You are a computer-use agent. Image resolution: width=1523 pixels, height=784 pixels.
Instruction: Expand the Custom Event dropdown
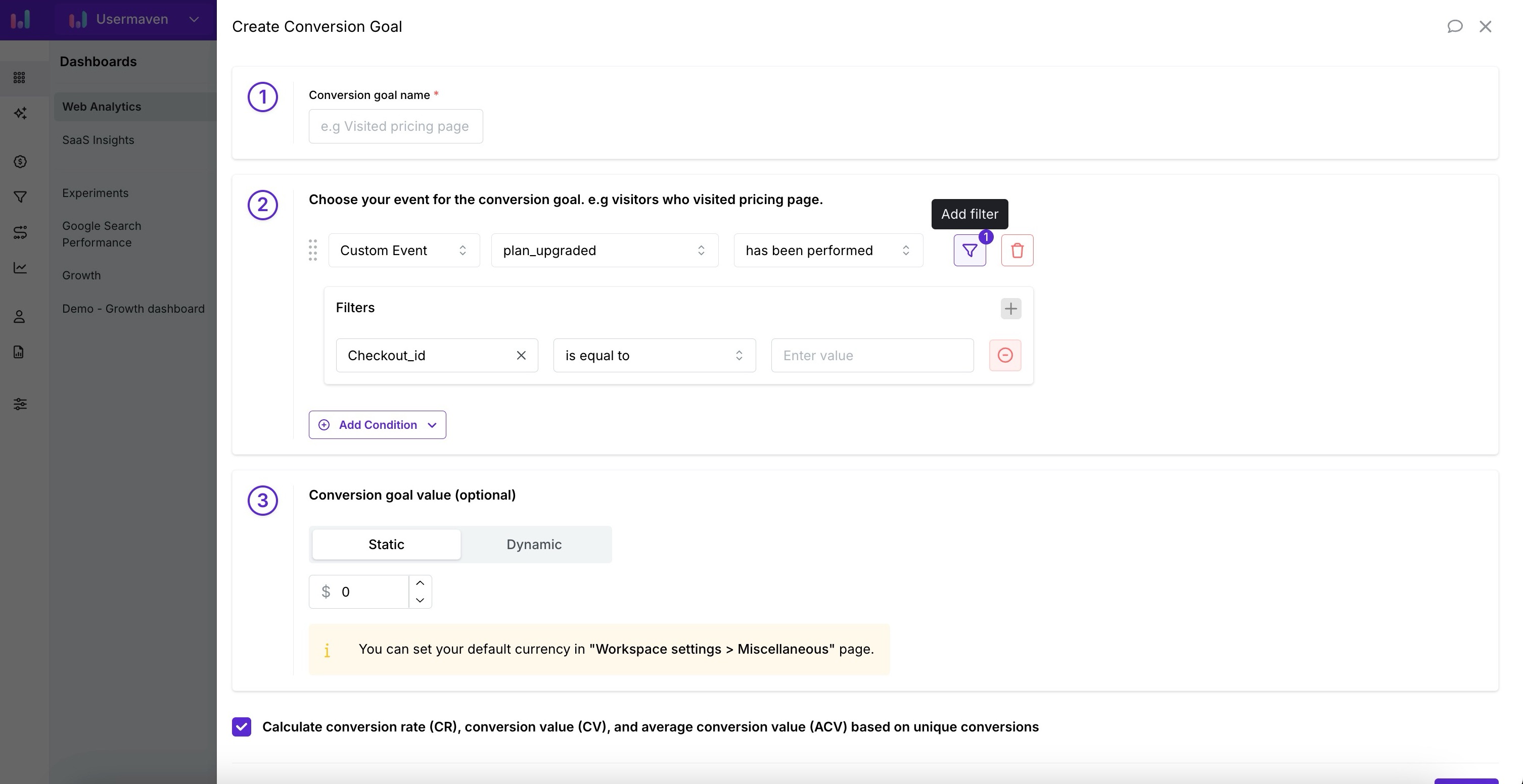[404, 250]
